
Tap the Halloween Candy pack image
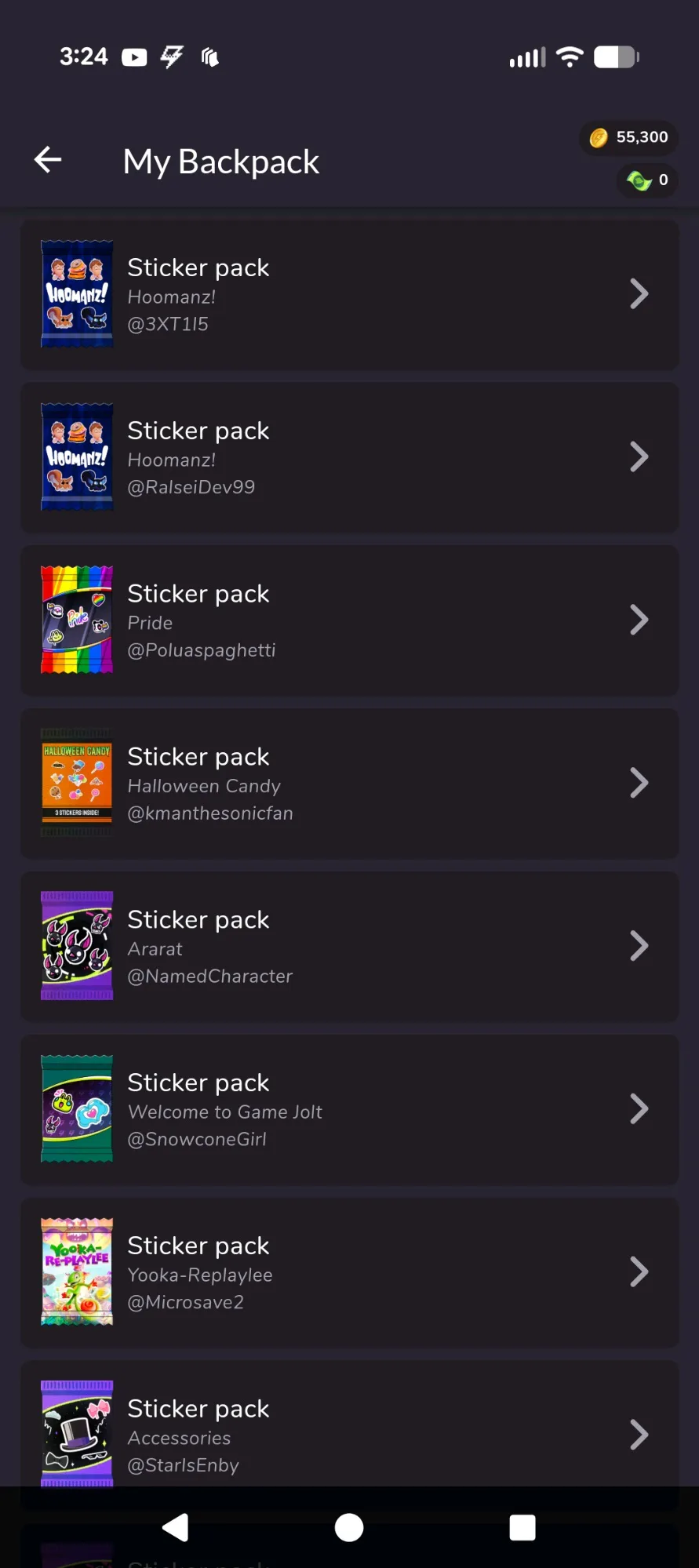click(x=77, y=783)
